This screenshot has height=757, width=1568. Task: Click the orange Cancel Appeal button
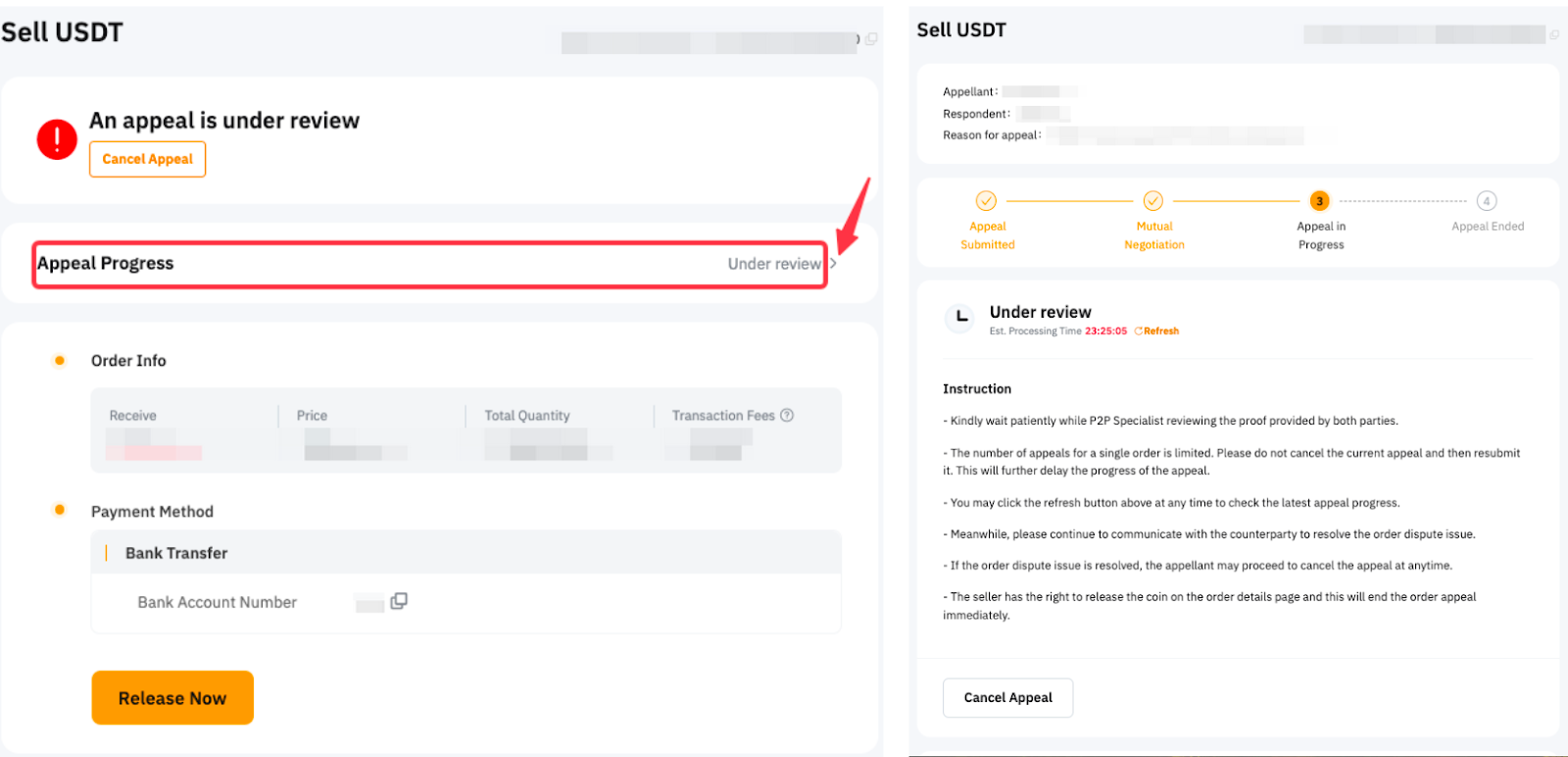[x=147, y=159]
